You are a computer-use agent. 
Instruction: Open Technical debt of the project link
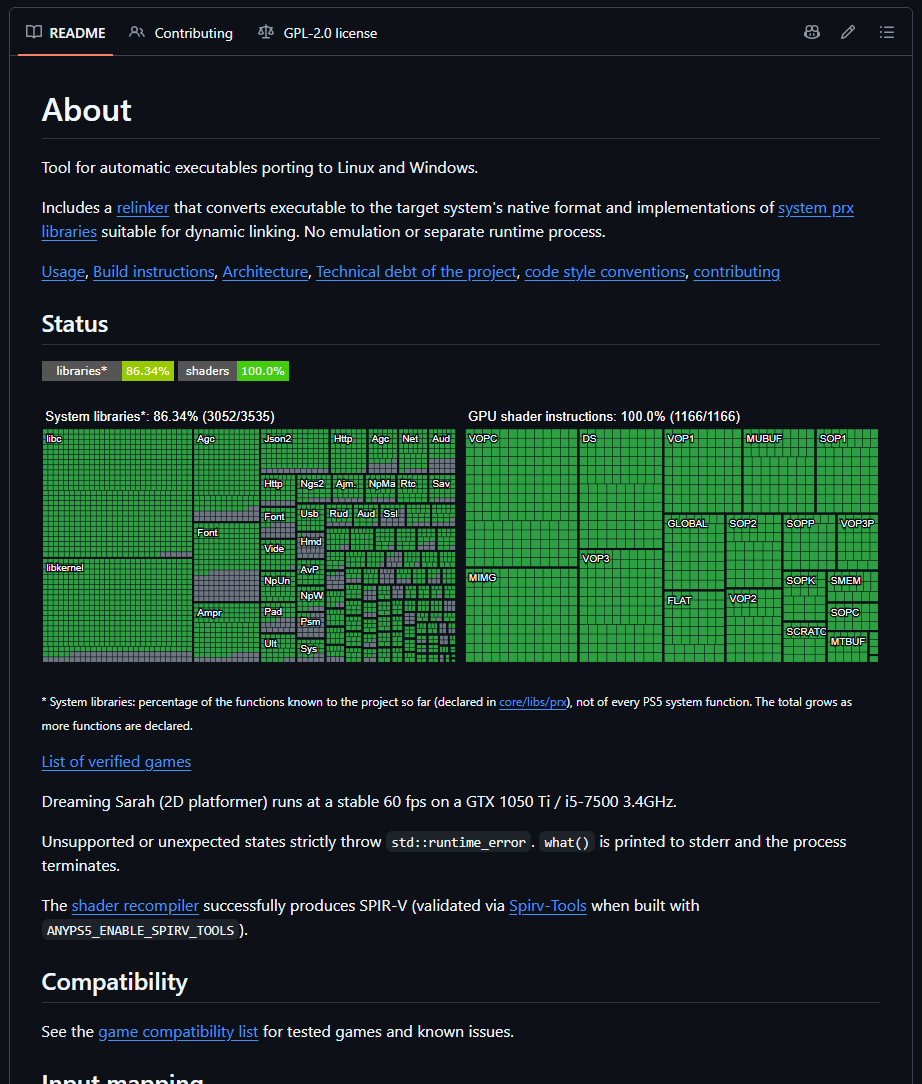[417, 272]
